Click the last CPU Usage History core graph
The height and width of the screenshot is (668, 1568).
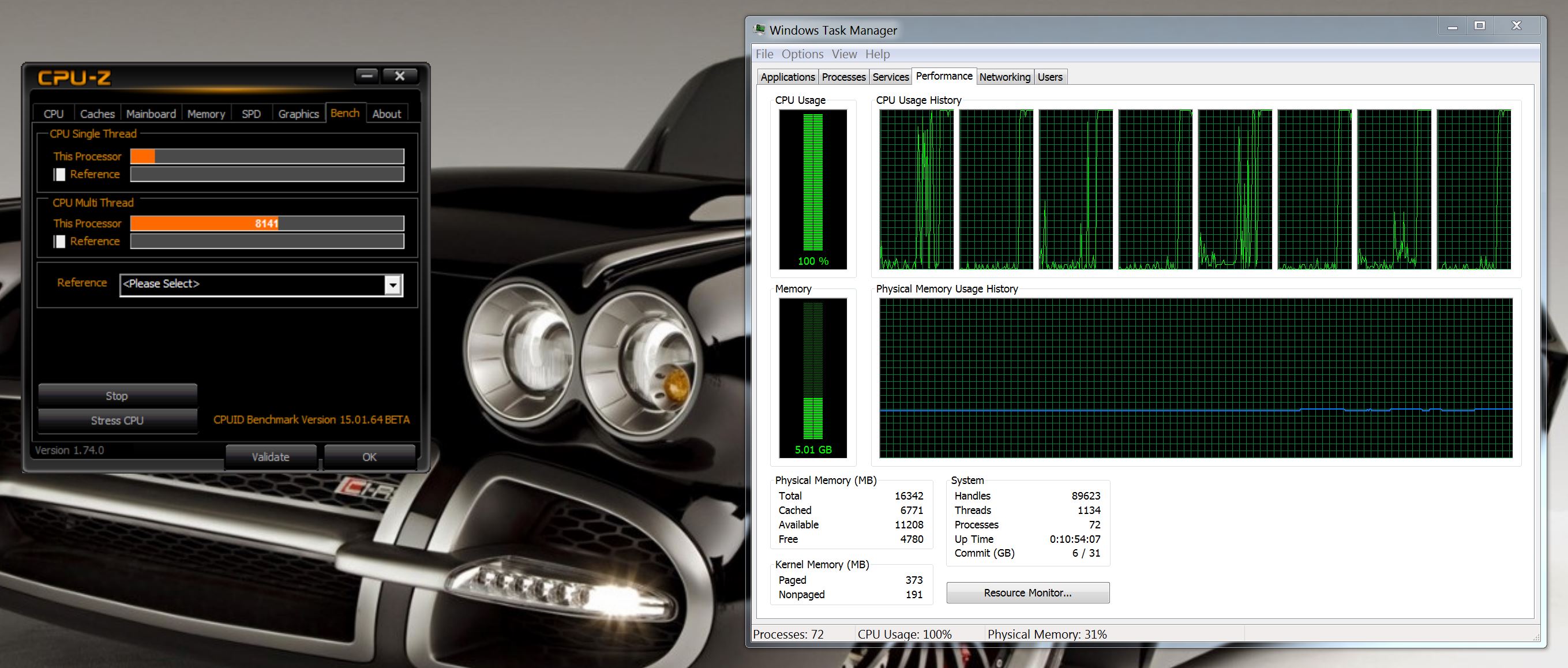tap(1473, 189)
